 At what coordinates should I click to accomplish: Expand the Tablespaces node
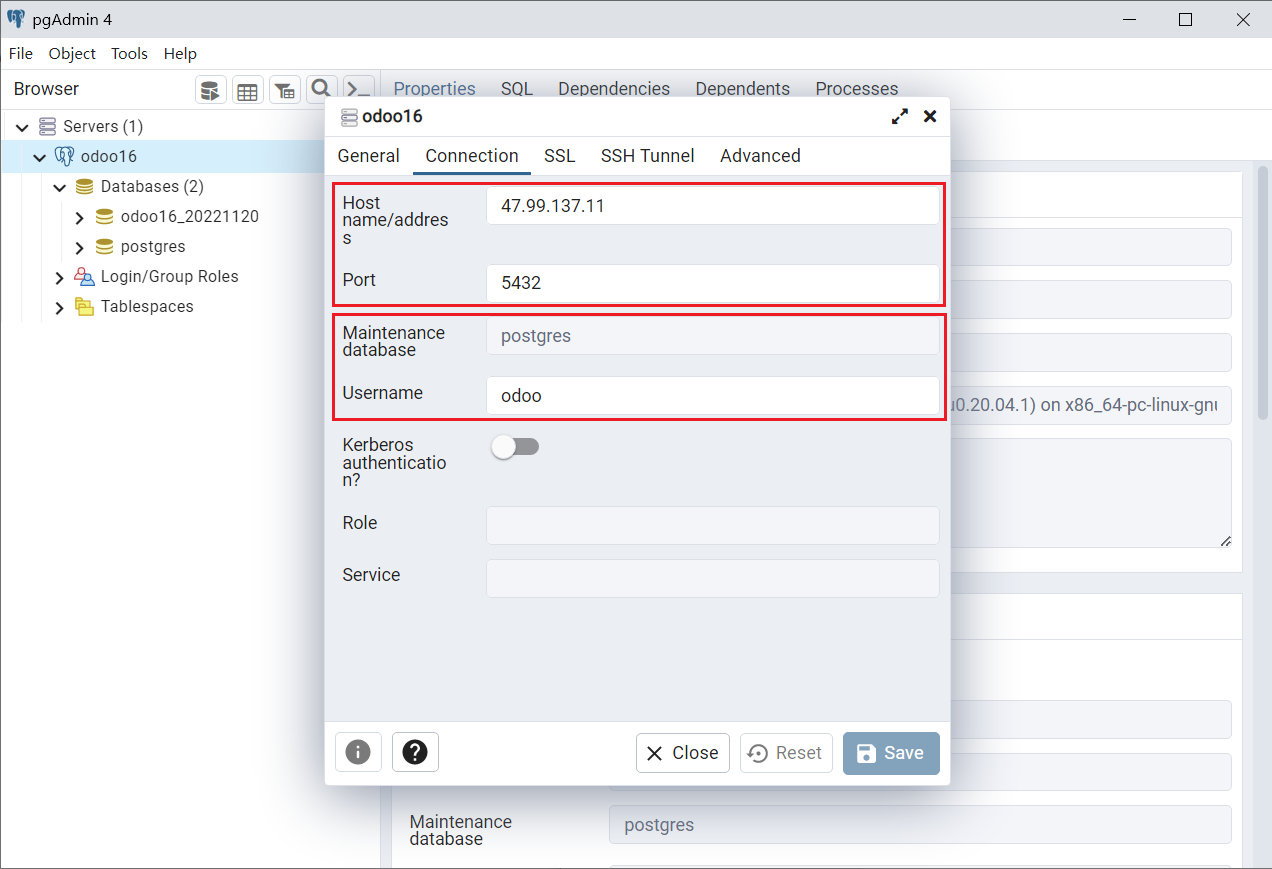pos(60,307)
